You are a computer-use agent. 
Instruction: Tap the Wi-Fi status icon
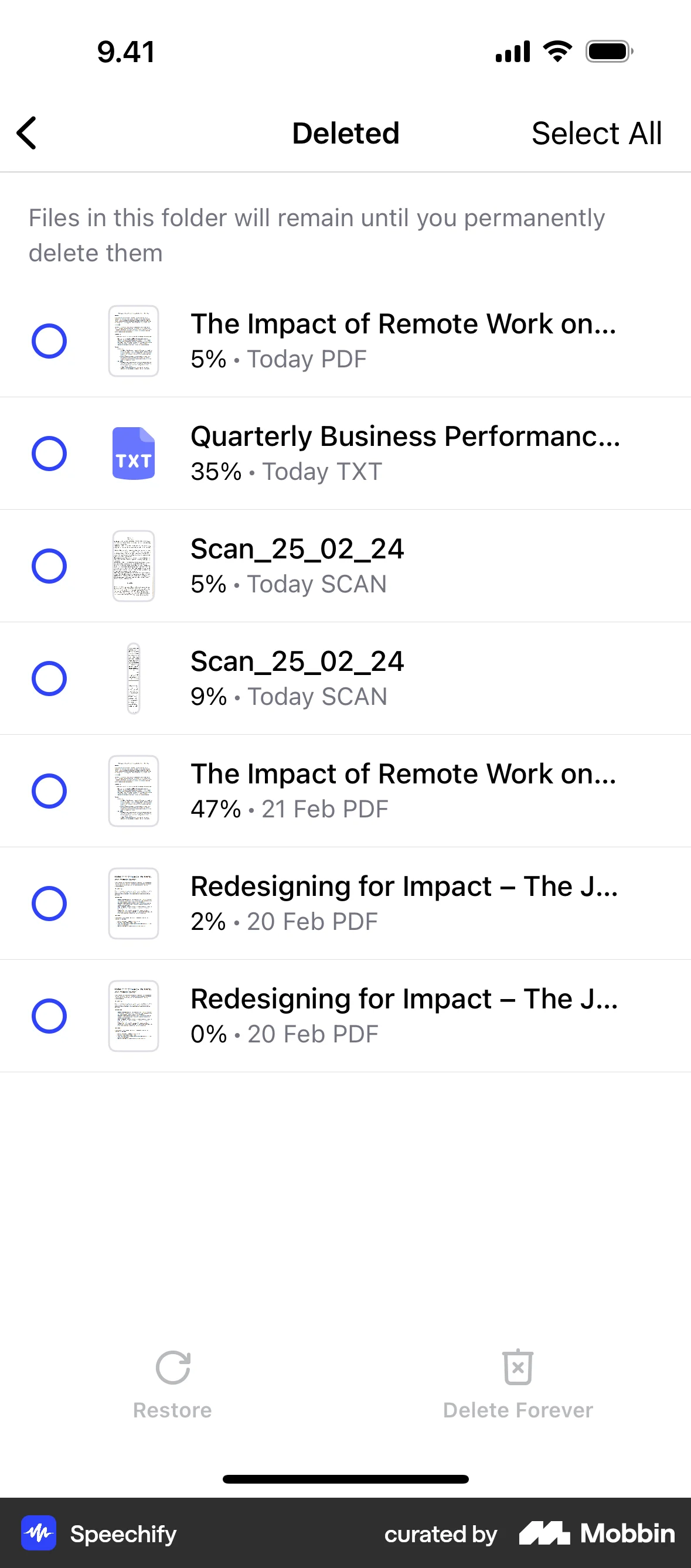pos(557,52)
